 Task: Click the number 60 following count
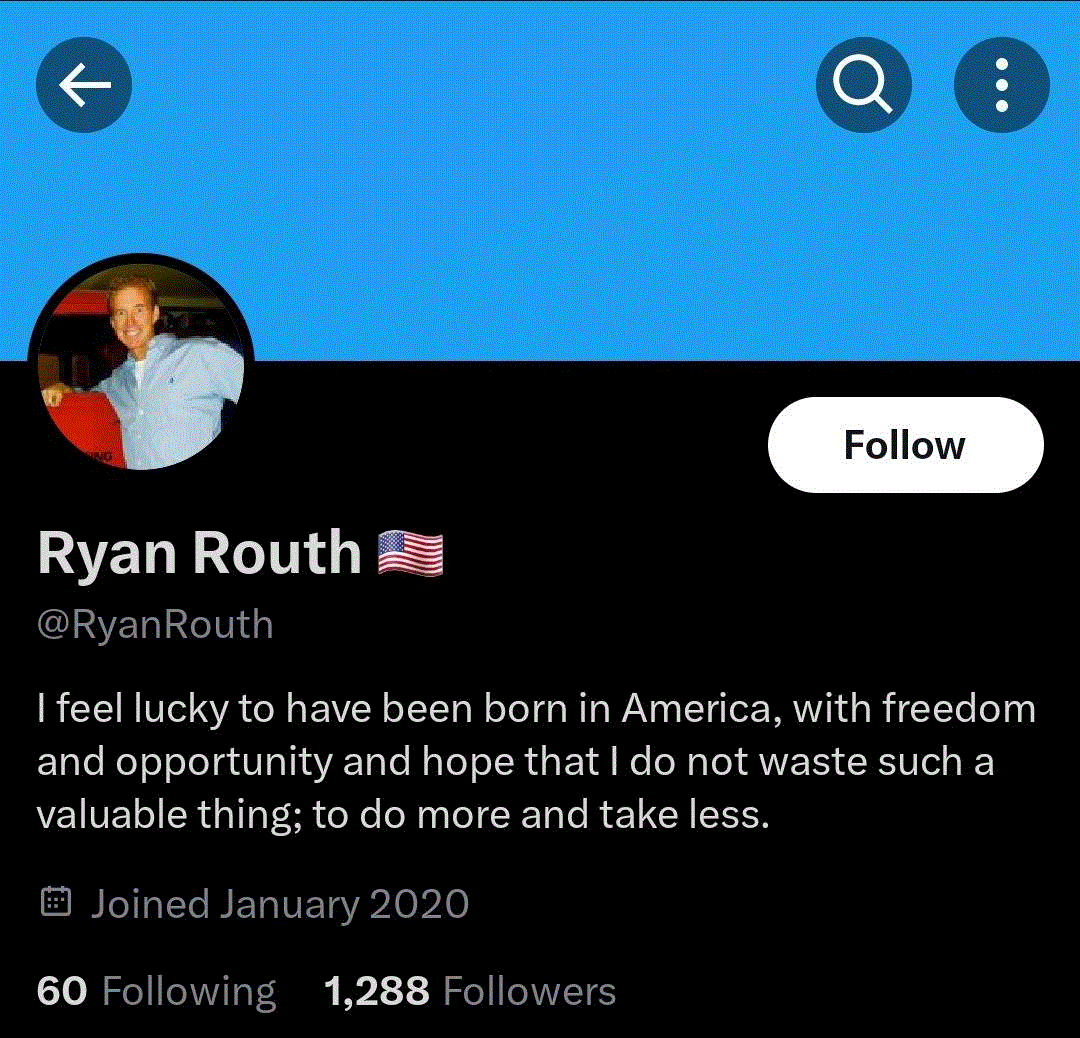point(62,991)
